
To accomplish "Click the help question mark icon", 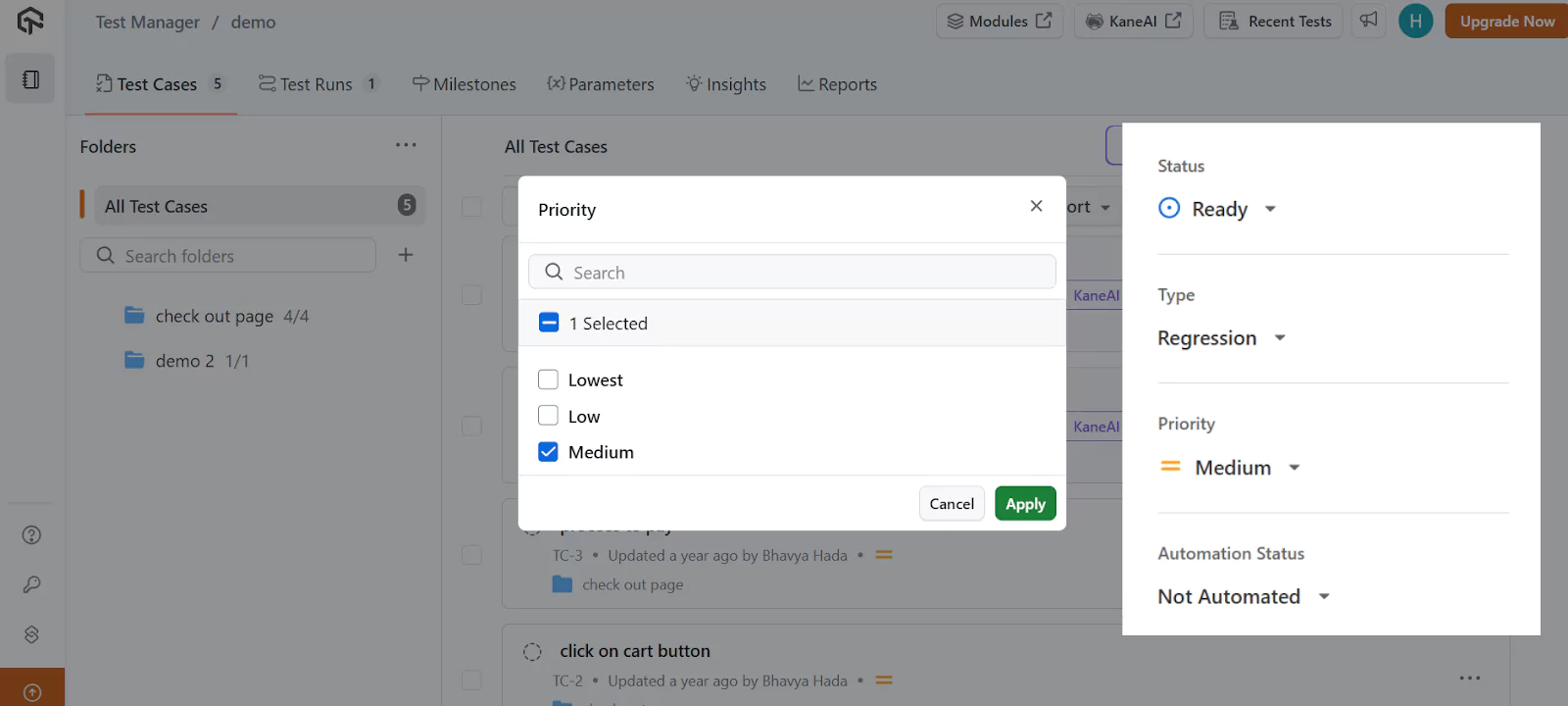I will coord(29,534).
